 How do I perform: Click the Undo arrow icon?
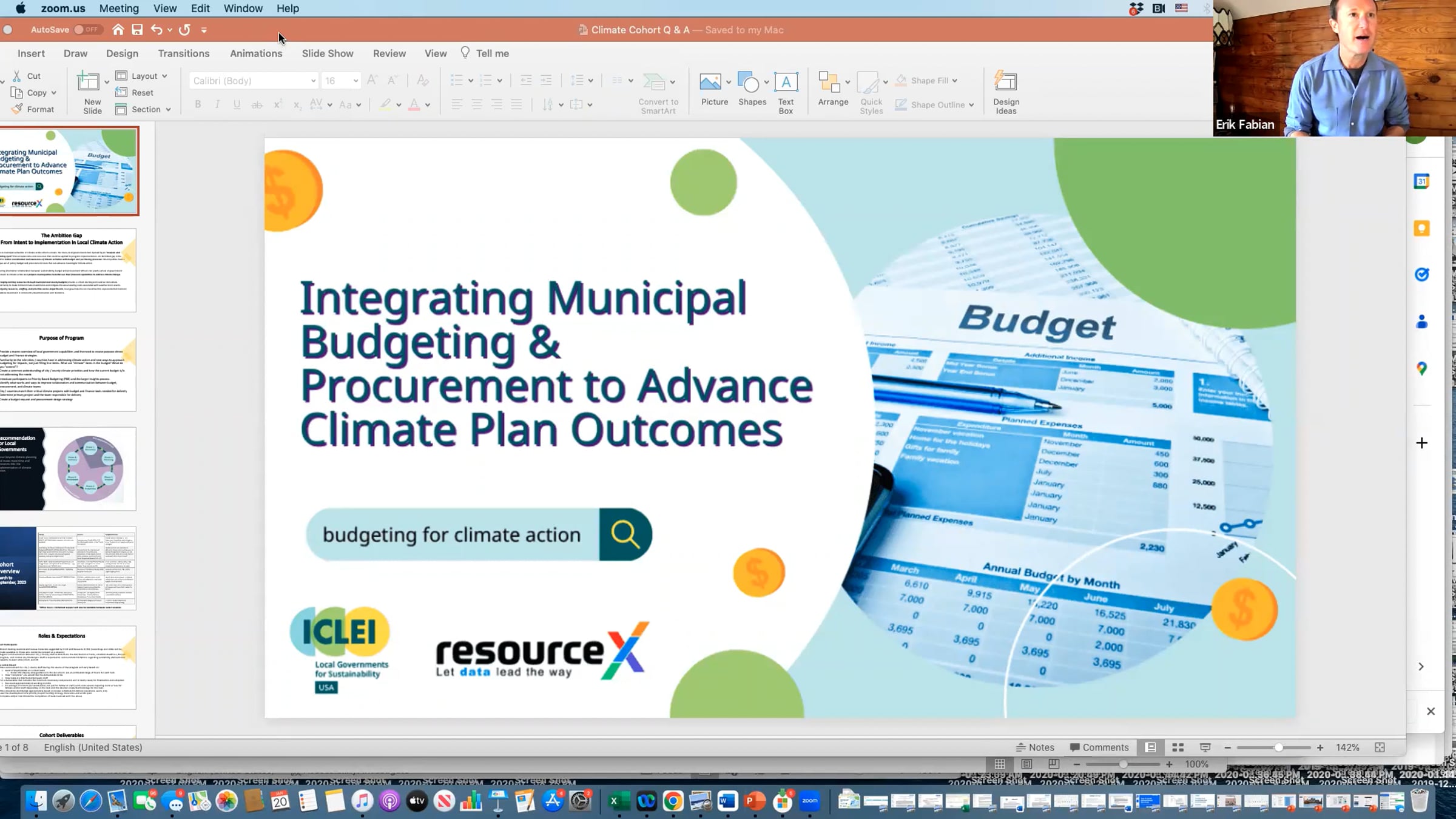(x=157, y=30)
